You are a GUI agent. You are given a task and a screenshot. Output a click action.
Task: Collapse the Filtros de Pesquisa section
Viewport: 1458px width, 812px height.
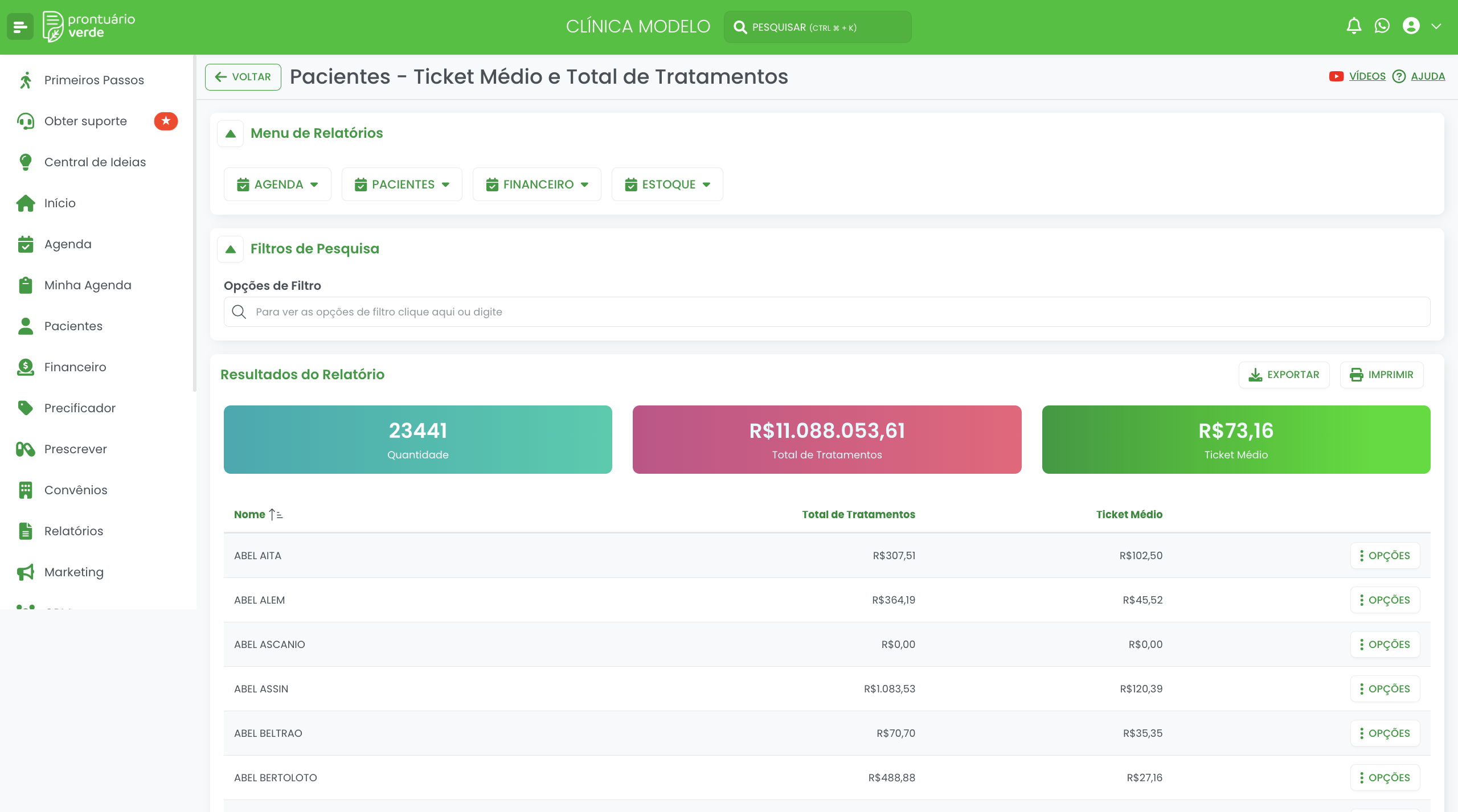coord(231,249)
